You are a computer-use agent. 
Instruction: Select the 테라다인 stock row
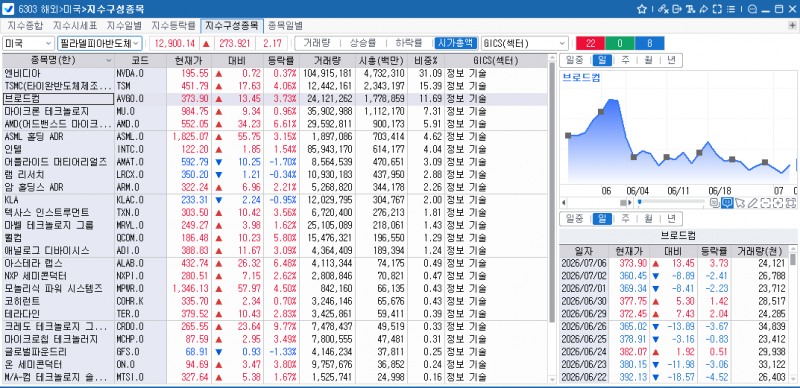(274, 313)
